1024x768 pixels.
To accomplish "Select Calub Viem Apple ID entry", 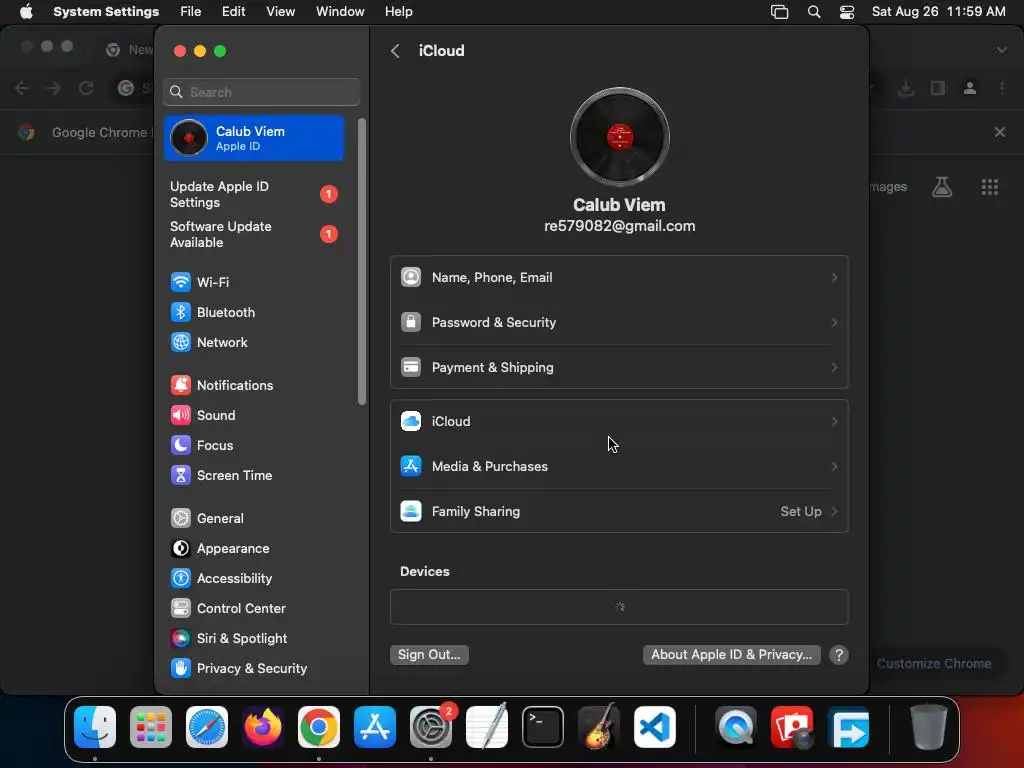I will [254, 138].
